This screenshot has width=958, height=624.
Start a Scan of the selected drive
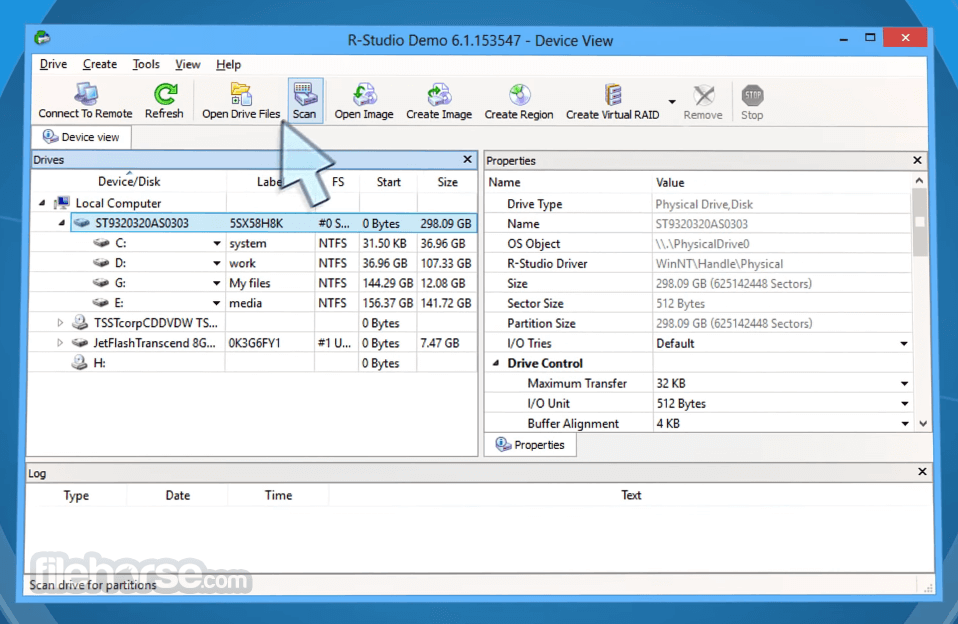304,101
